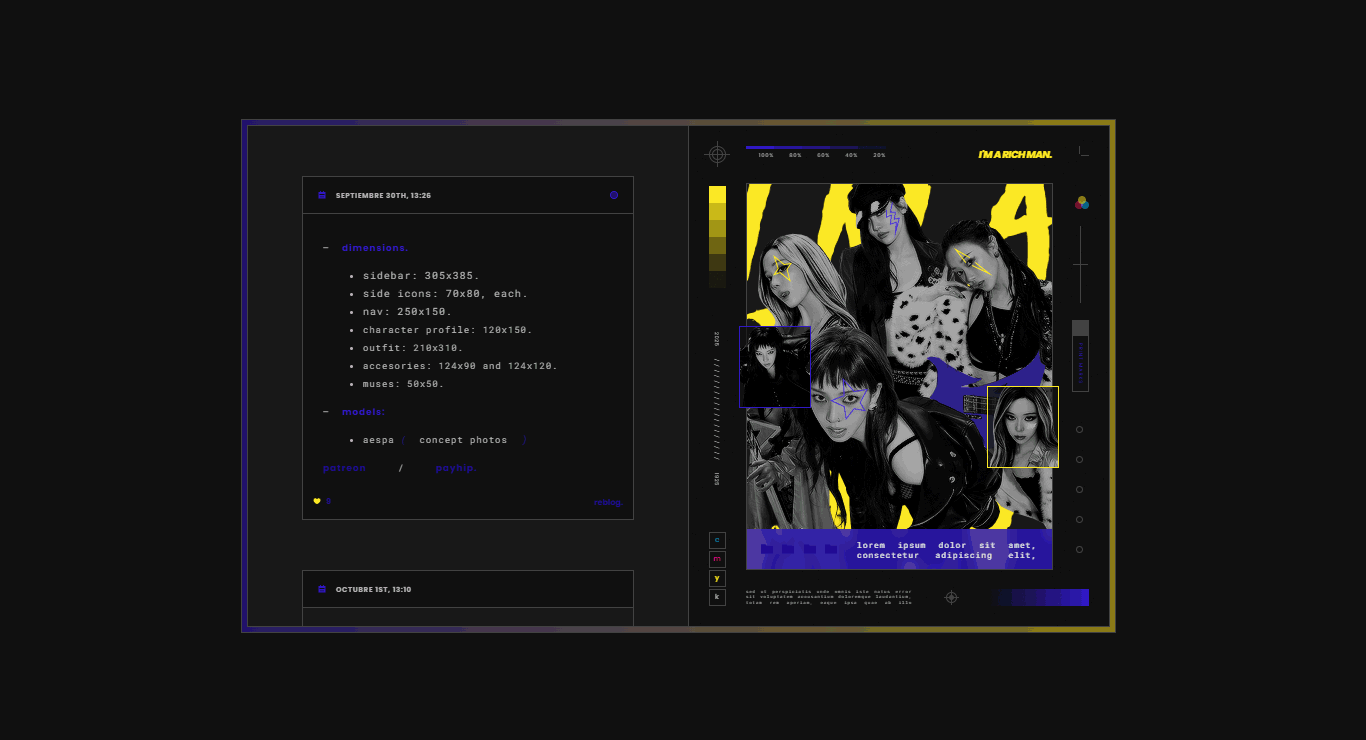Like the post with the yellow heart icon
This screenshot has height=740, width=1366.
[317, 502]
